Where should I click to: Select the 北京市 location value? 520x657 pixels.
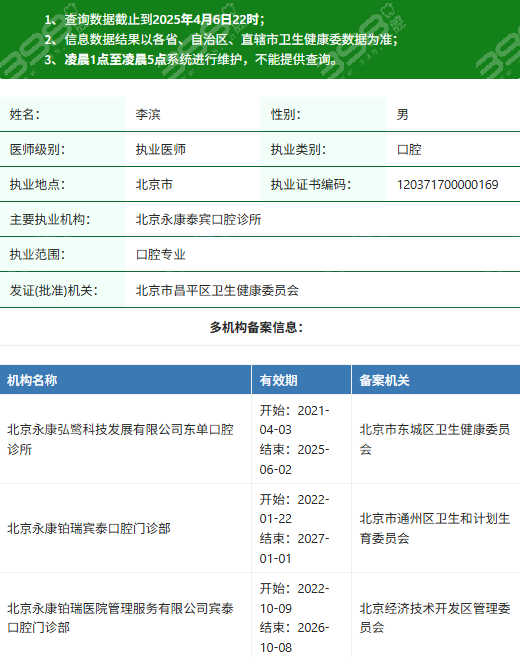click(x=154, y=185)
